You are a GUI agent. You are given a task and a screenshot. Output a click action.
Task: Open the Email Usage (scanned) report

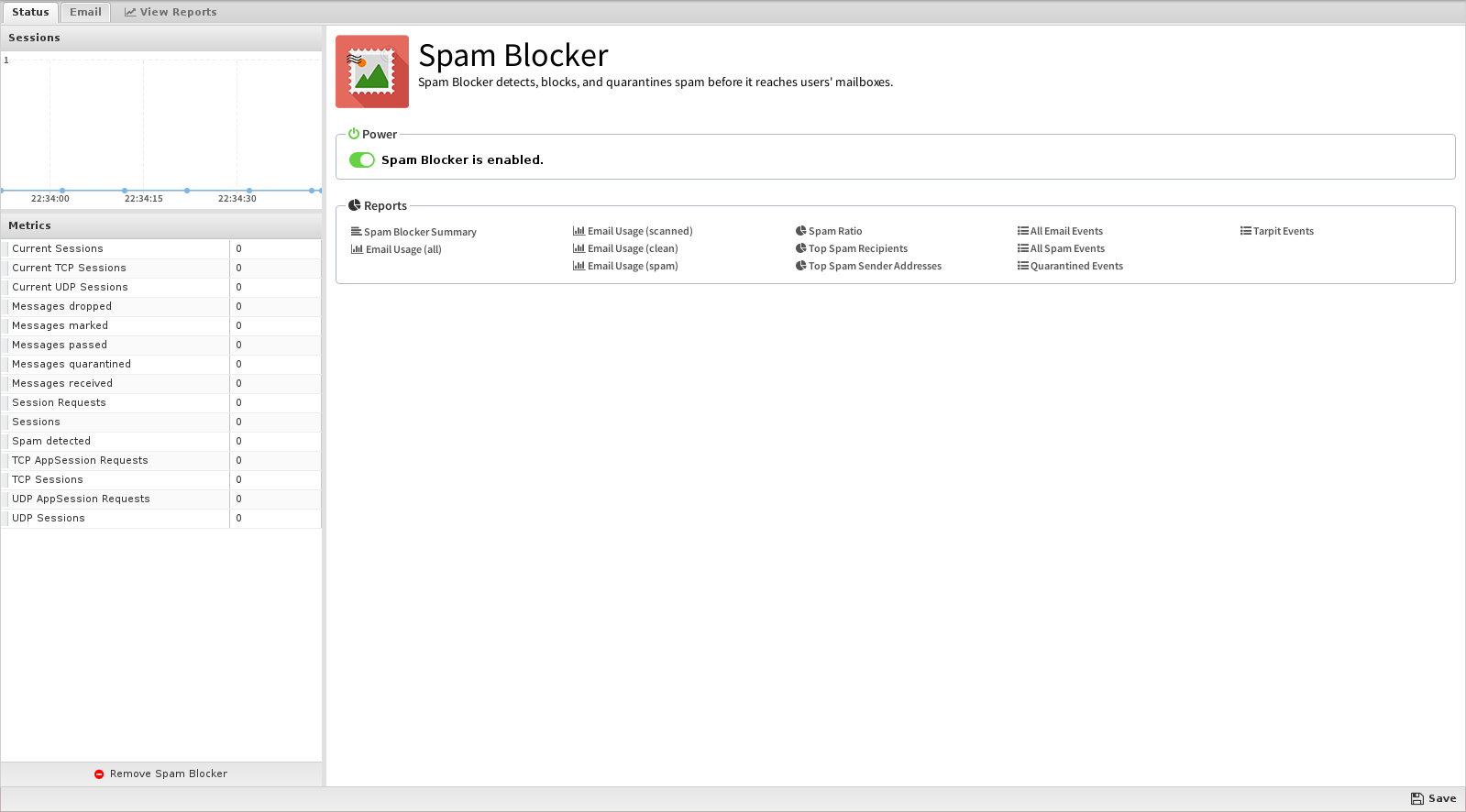tap(633, 231)
